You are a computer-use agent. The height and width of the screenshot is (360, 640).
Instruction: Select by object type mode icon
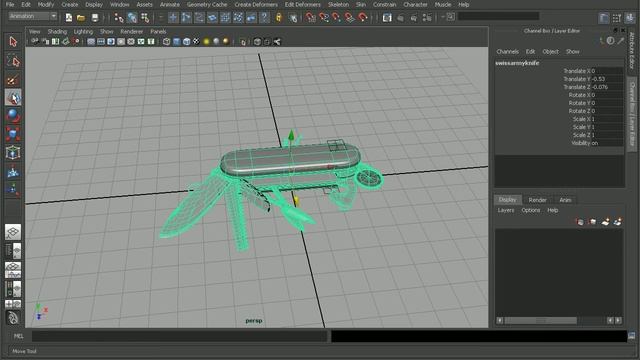(132, 18)
